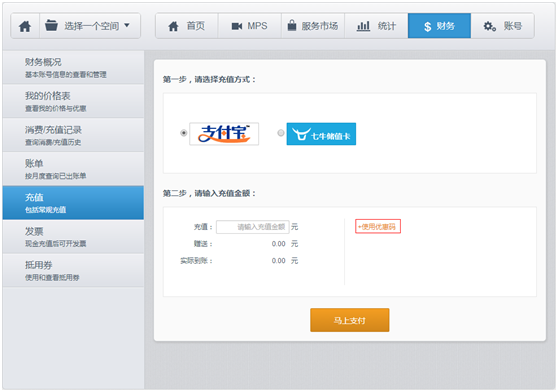Open the MPS tab
Viewport: 558px width, 392px height.
click(x=250, y=26)
